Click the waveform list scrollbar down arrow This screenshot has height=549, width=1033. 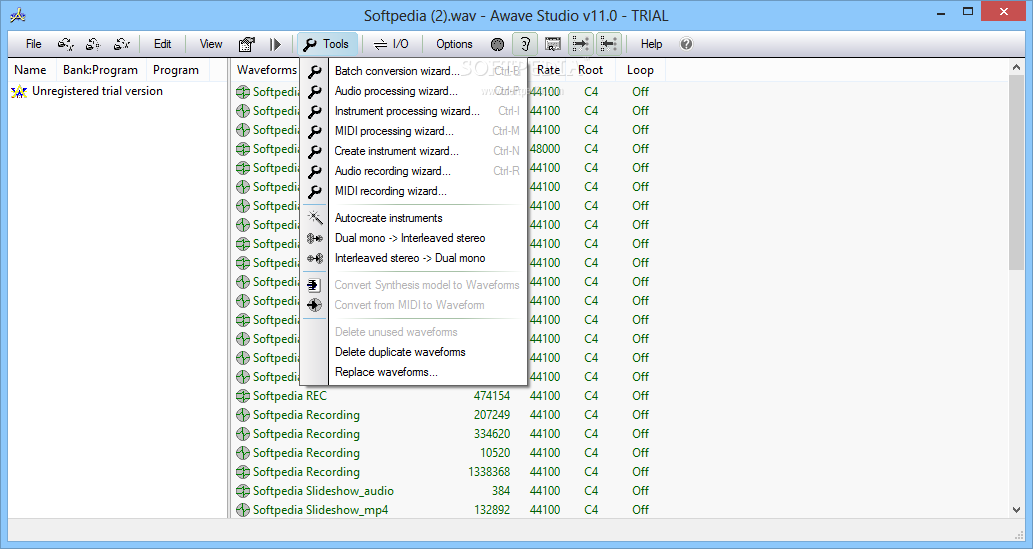1017,509
